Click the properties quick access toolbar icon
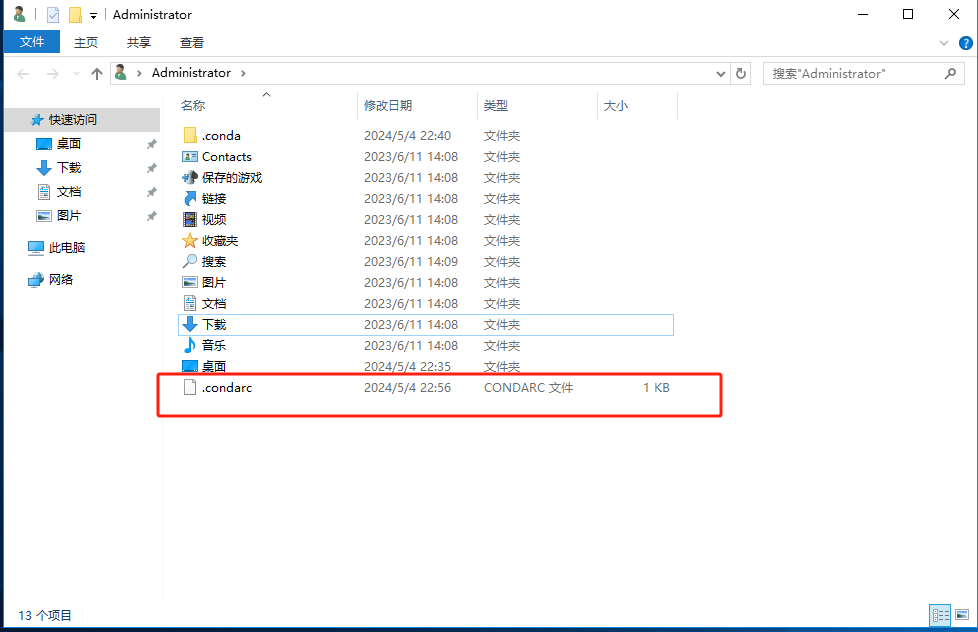Screen dimensions: 978x632 coord(53,14)
